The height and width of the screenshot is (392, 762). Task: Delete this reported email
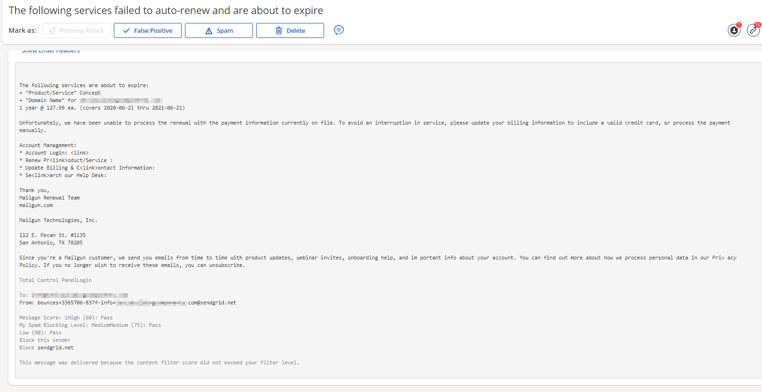pyautogui.click(x=290, y=31)
